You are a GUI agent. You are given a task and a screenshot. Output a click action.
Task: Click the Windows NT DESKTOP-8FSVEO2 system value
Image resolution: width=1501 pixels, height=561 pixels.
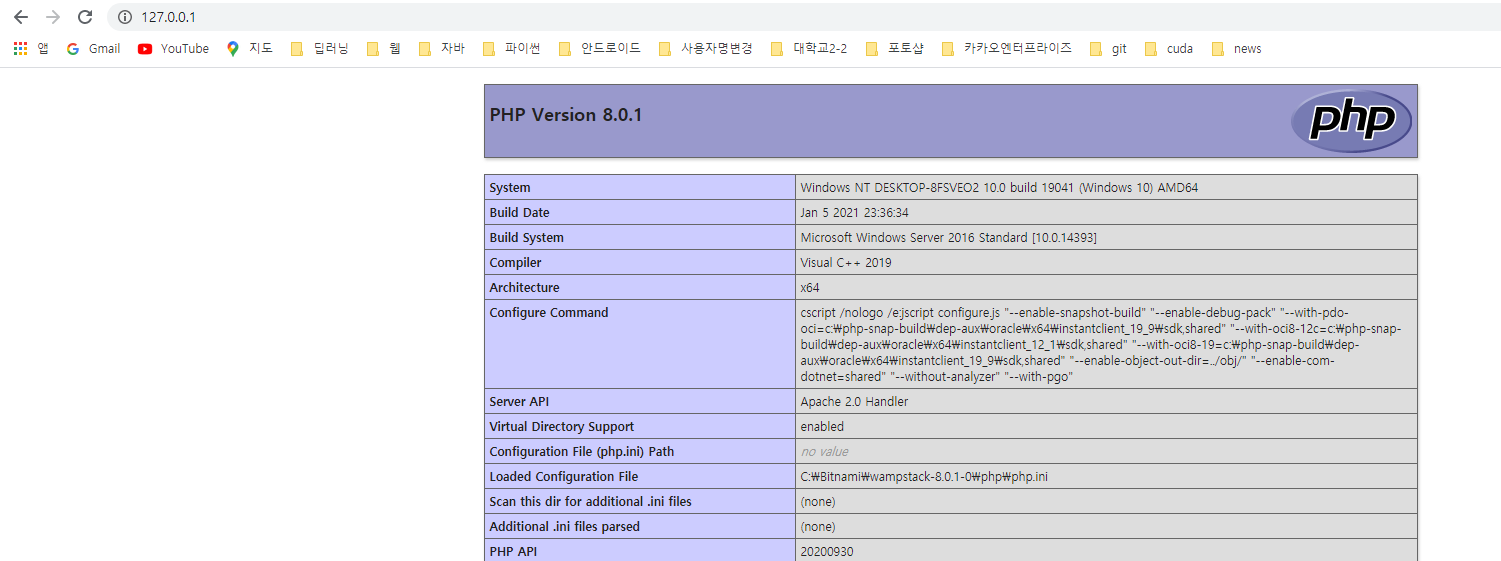click(999, 188)
